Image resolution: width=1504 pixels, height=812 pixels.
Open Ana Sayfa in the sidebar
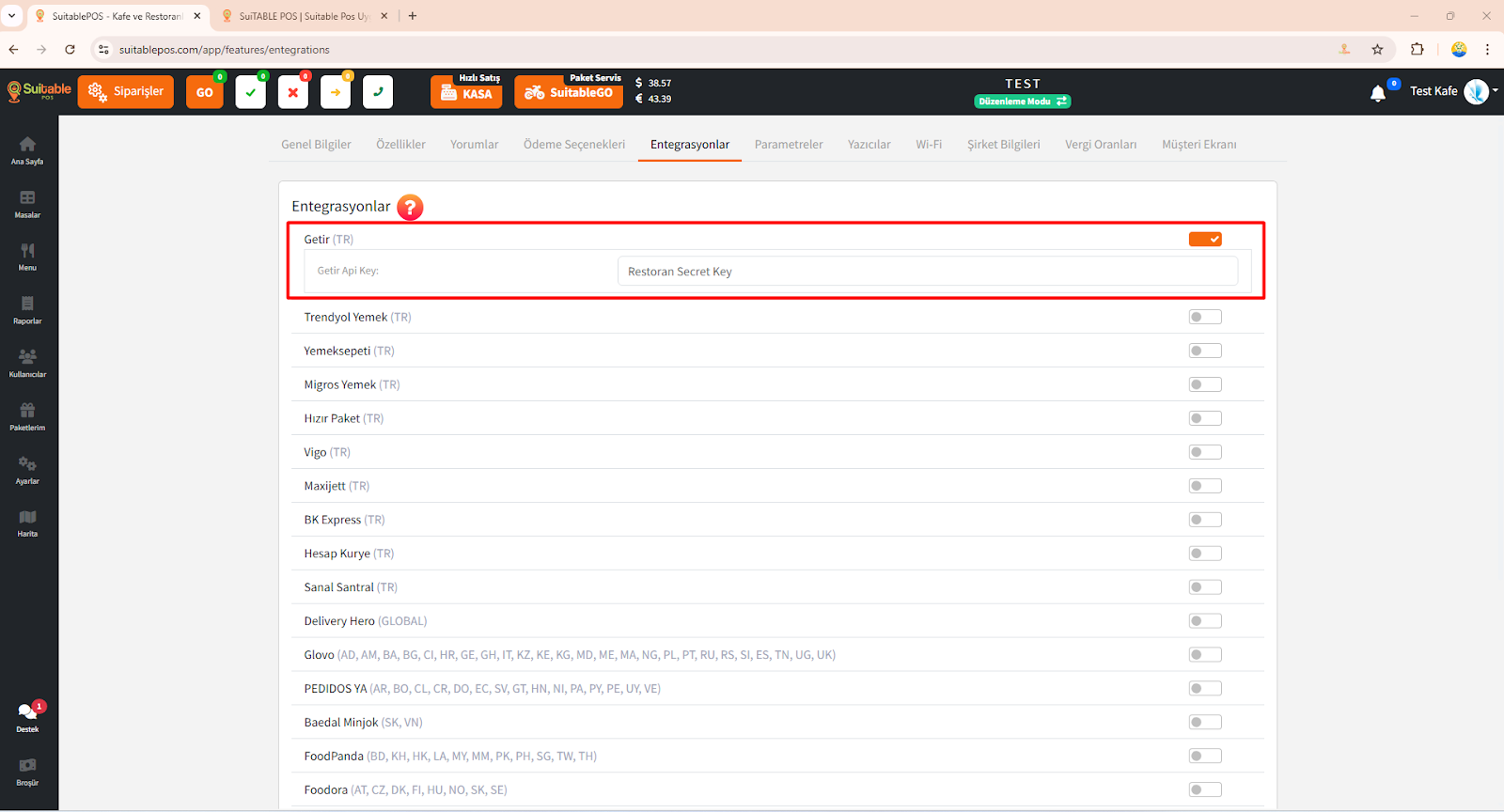tap(27, 150)
